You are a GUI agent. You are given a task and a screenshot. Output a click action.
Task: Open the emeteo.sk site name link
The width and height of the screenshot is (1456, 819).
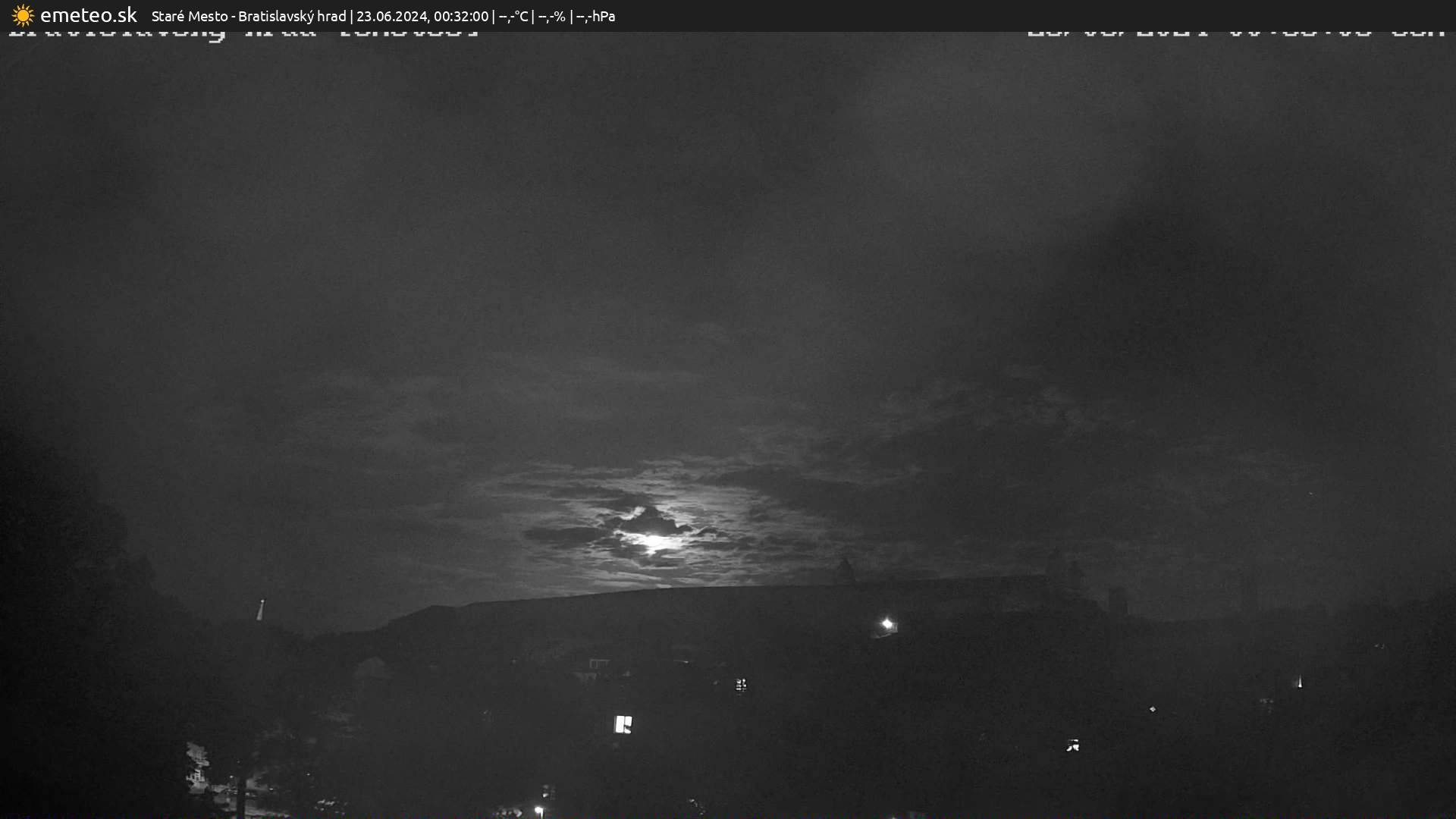click(88, 15)
